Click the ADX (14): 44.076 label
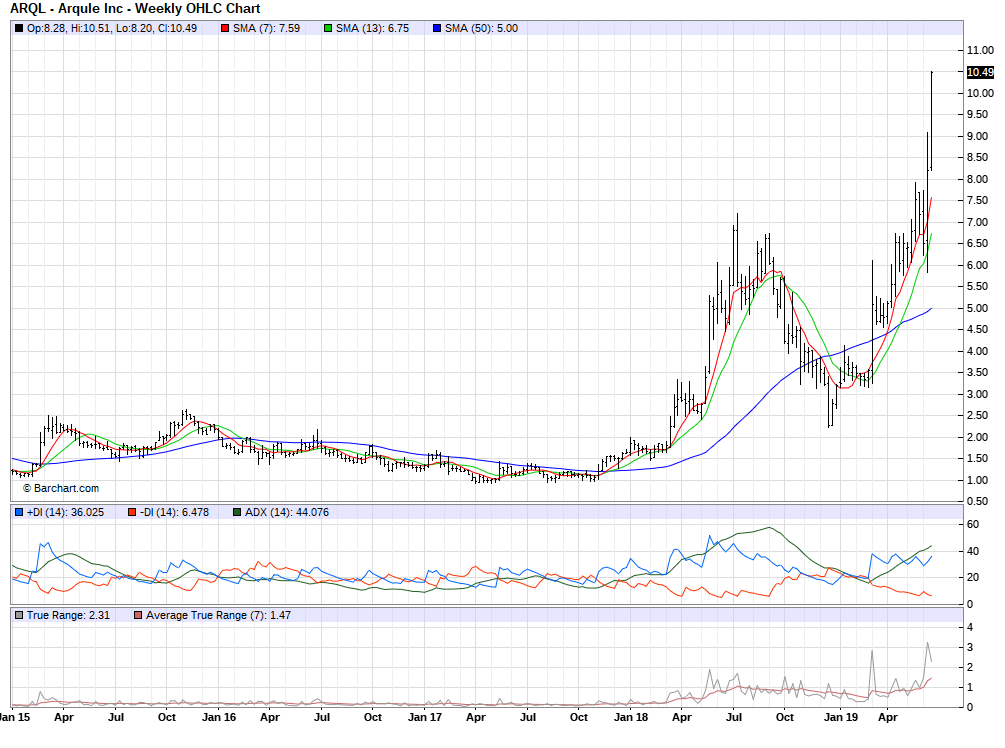Image resolution: width=1005 pixels, height=748 pixels. (x=287, y=512)
